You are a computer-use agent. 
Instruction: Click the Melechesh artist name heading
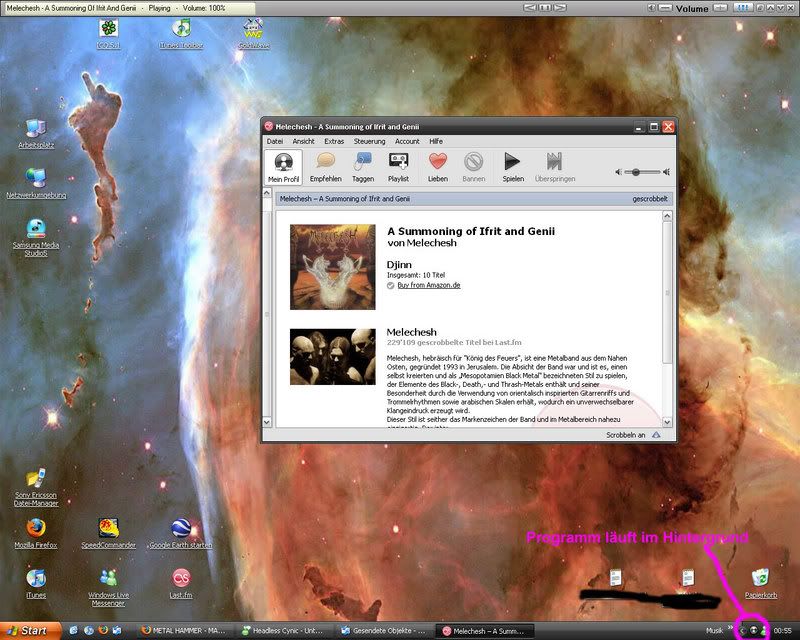coord(411,332)
